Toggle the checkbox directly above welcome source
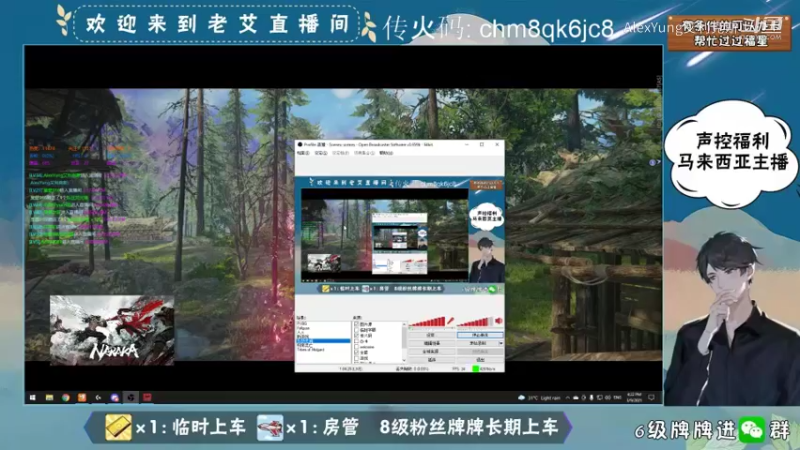 (356, 341)
